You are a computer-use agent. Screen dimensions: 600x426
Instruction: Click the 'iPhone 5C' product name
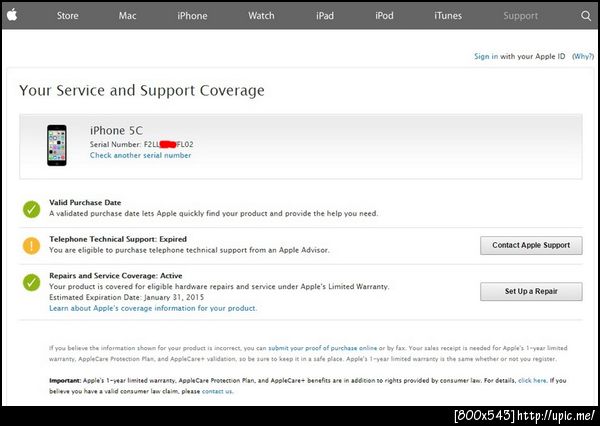[116, 130]
